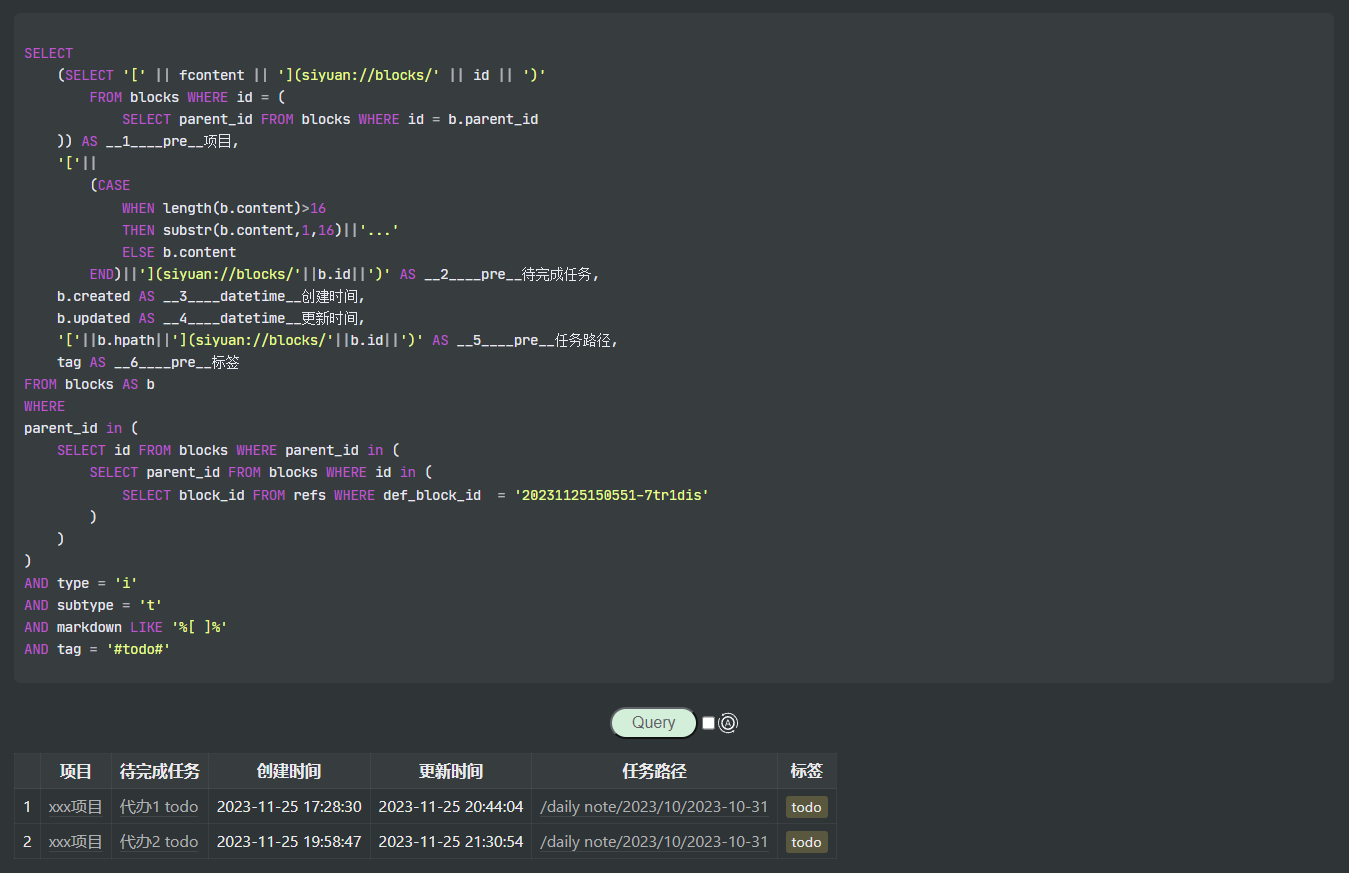Click the 项目 column header
The height and width of the screenshot is (873, 1349).
76,771
